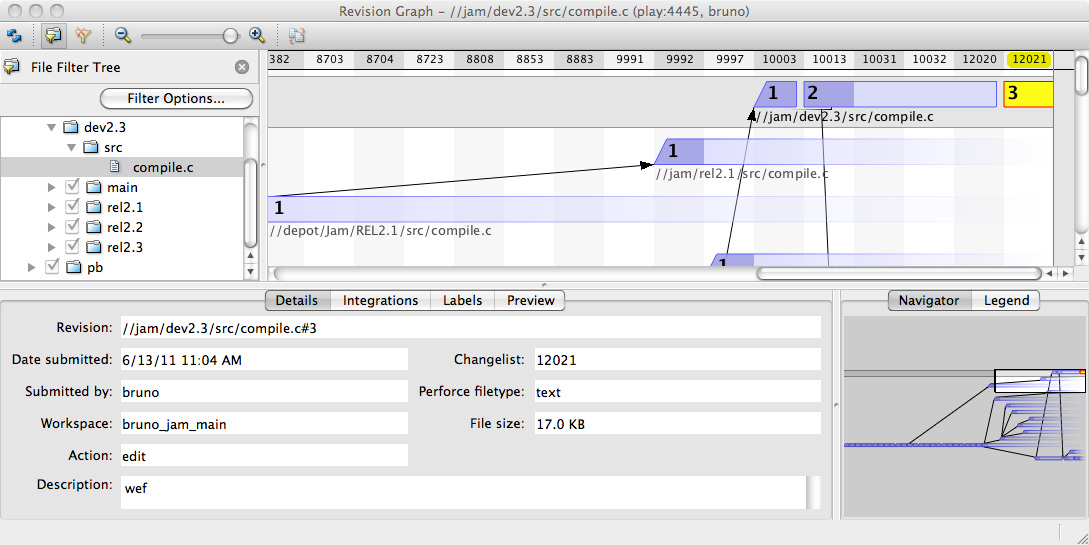
Task: Open Filter Options dialog
Action: [176, 99]
